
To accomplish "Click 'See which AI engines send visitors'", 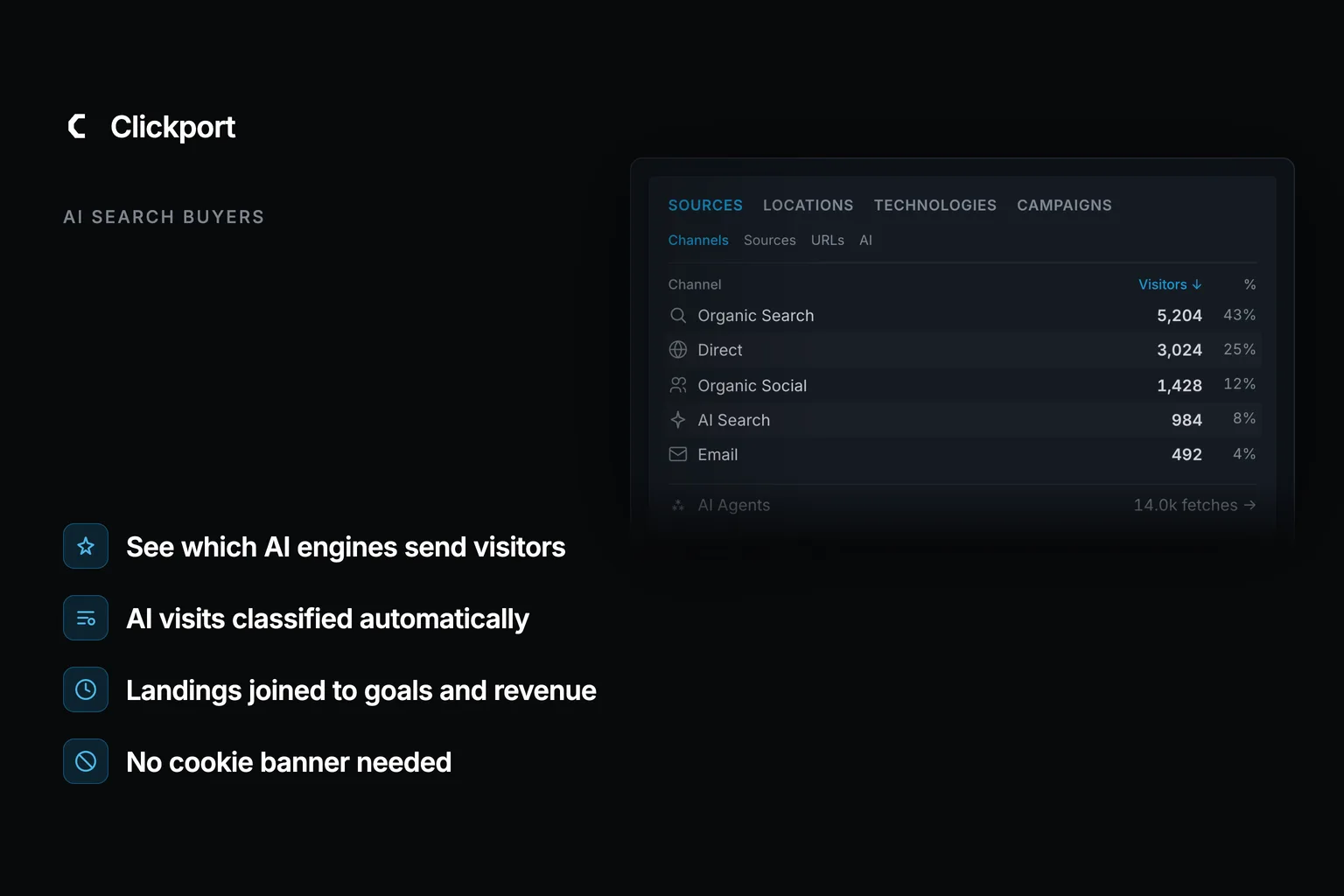I will [x=346, y=547].
